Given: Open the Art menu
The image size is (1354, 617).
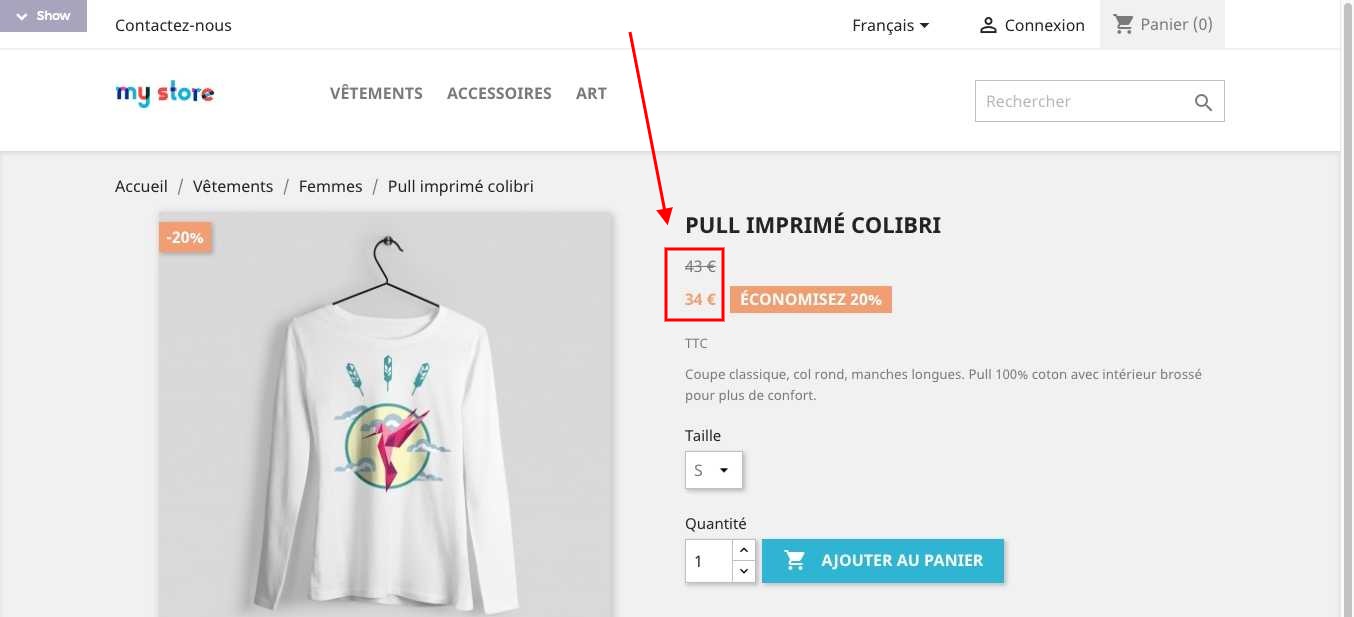Looking at the screenshot, I should [x=591, y=93].
